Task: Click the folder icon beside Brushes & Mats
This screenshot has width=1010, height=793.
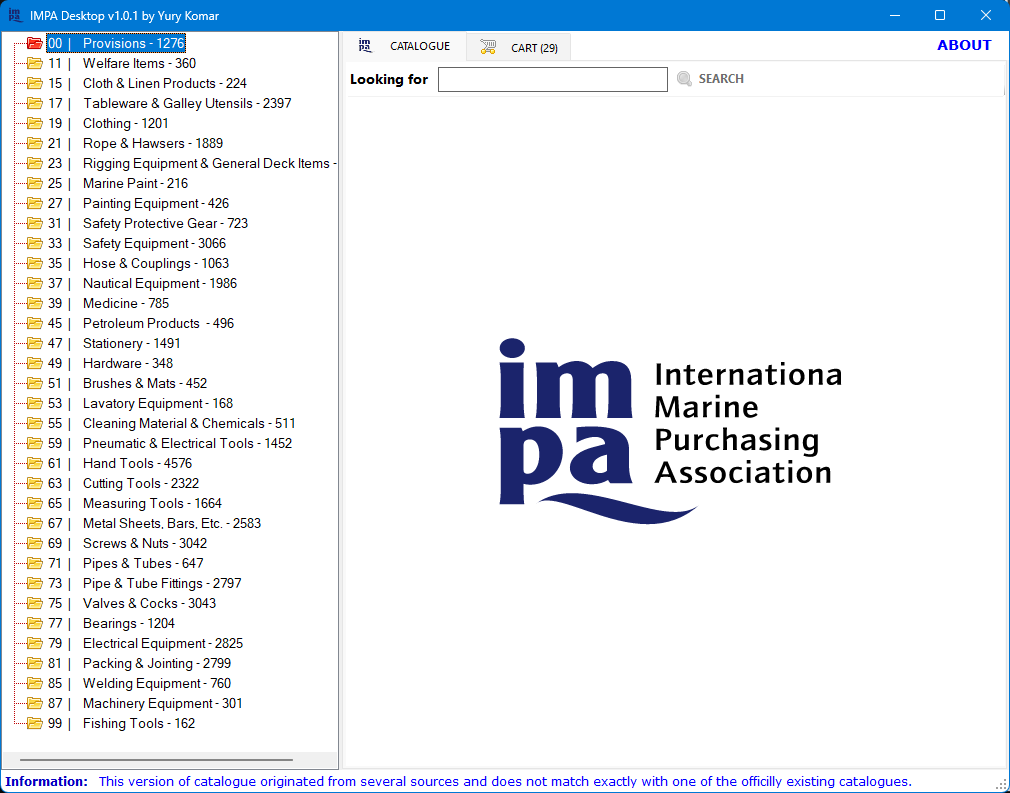Action: 34,383
